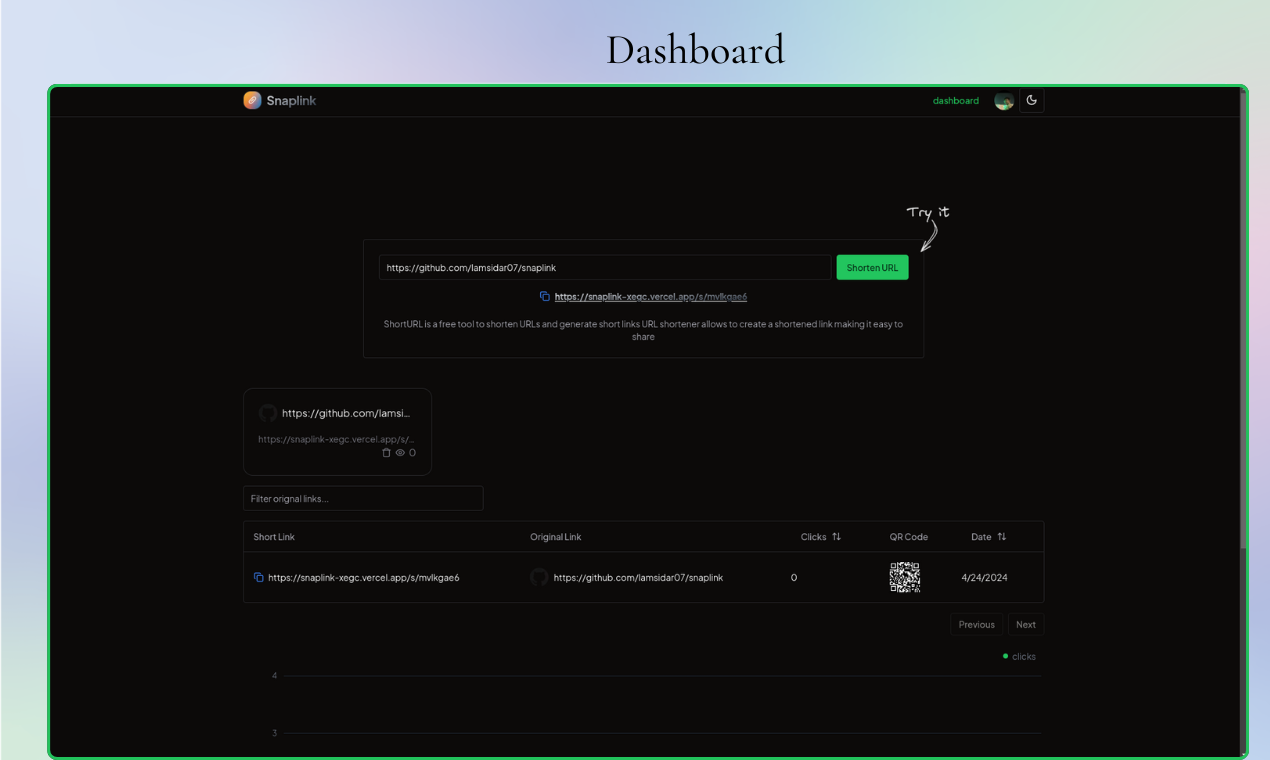Focus the Filter original links field
The width and height of the screenshot is (1270, 760).
(x=363, y=498)
